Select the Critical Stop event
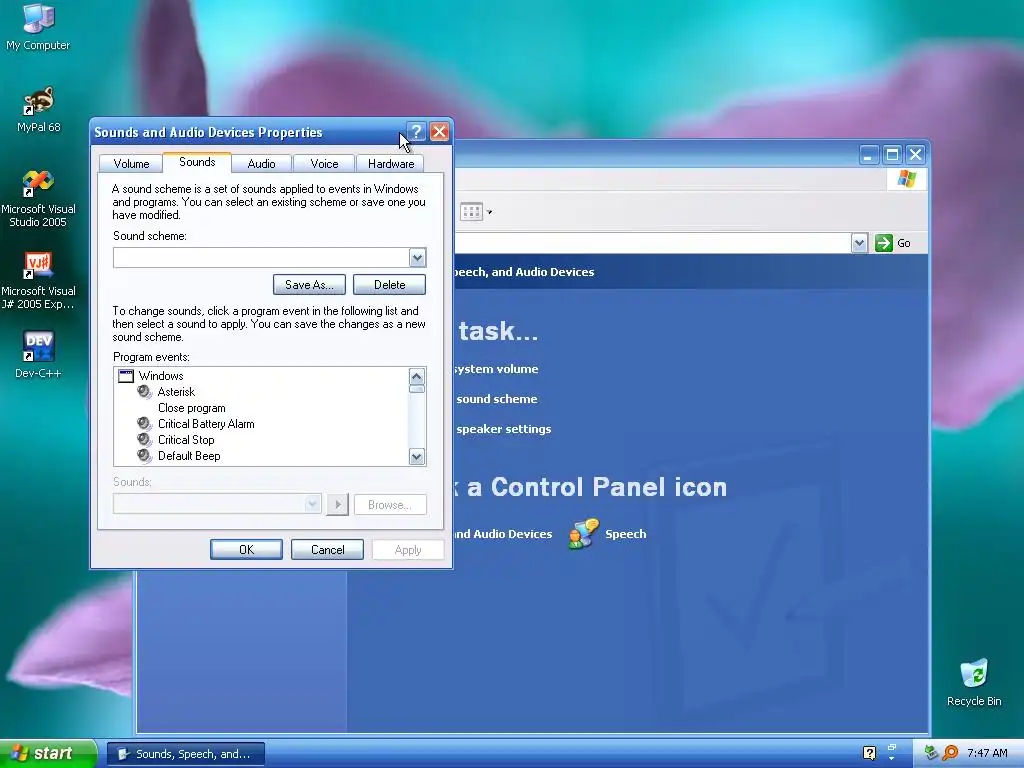This screenshot has height=768, width=1024. click(185, 440)
